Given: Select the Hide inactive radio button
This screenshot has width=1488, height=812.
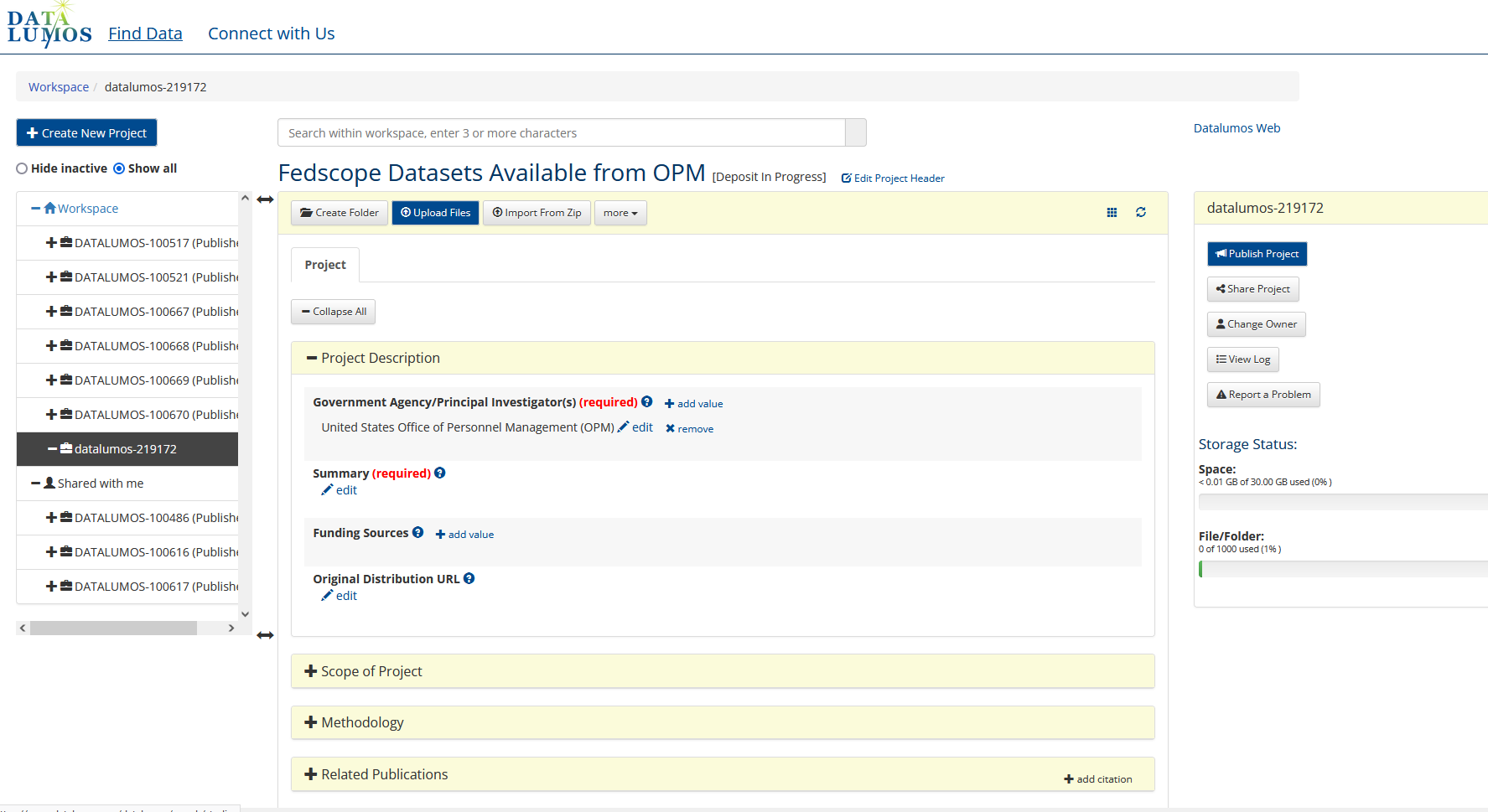Looking at the screenshot, I should pyautogui.click(x=22, y=168).
